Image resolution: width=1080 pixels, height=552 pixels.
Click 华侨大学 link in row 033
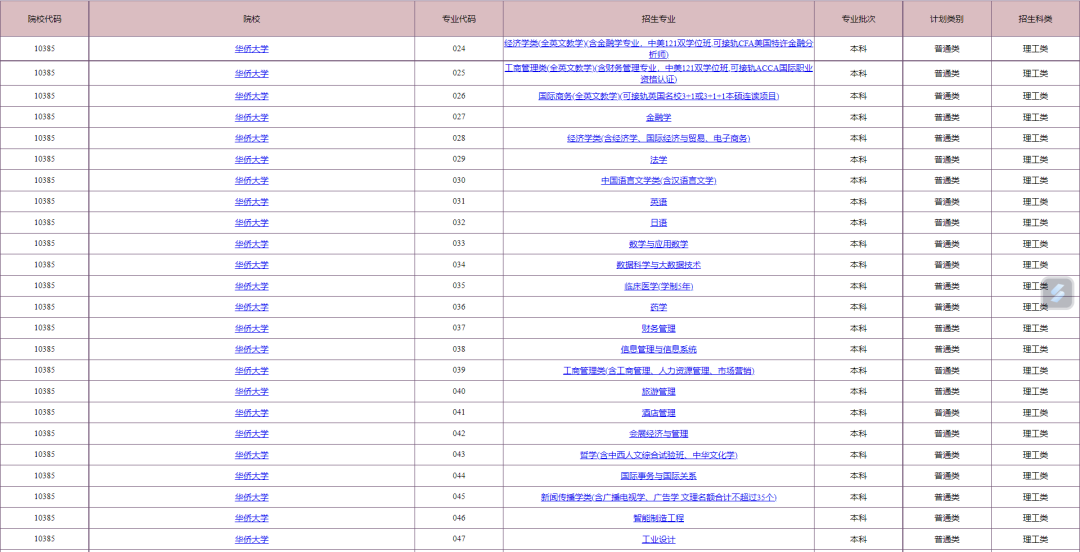pos(251,244)
